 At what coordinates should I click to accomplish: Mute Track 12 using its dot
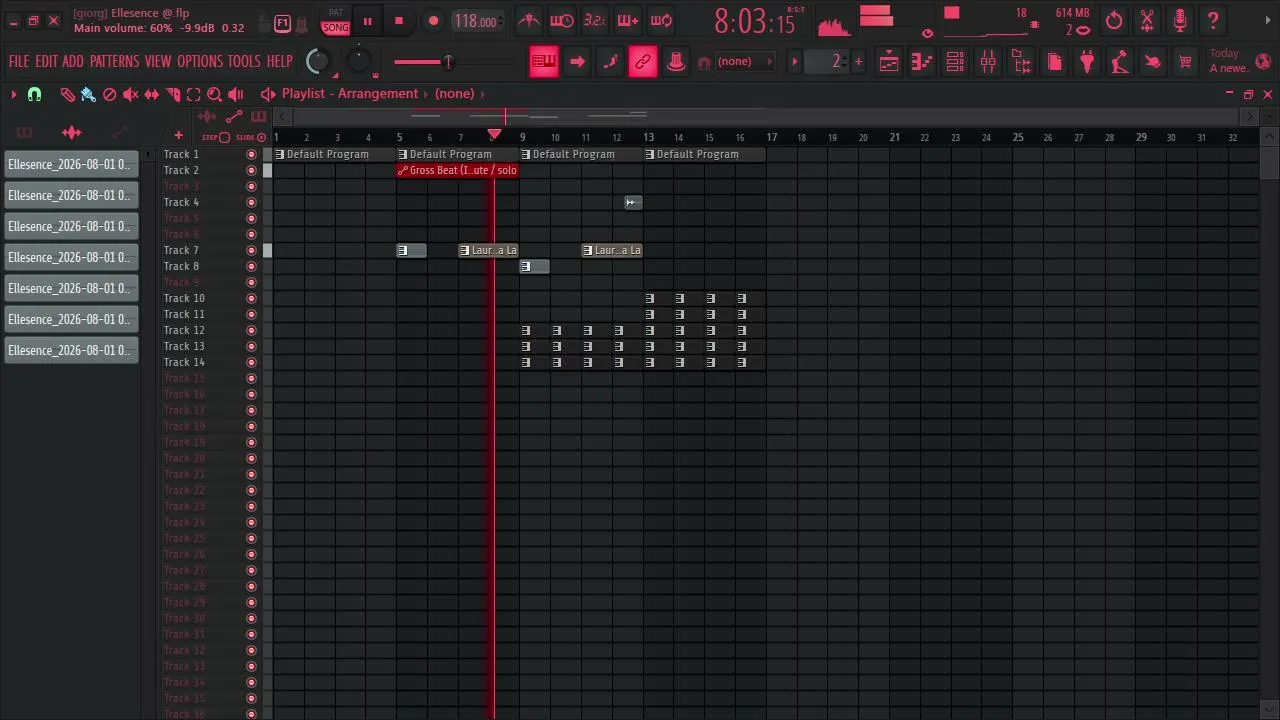(251, 330)
